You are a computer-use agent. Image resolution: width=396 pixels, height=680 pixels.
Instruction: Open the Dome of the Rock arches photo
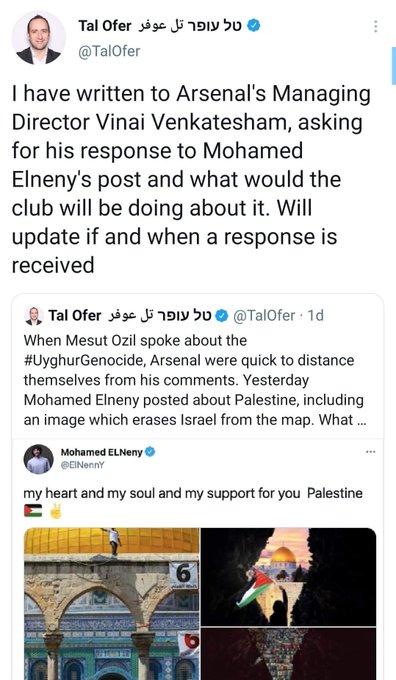[111, 604]
